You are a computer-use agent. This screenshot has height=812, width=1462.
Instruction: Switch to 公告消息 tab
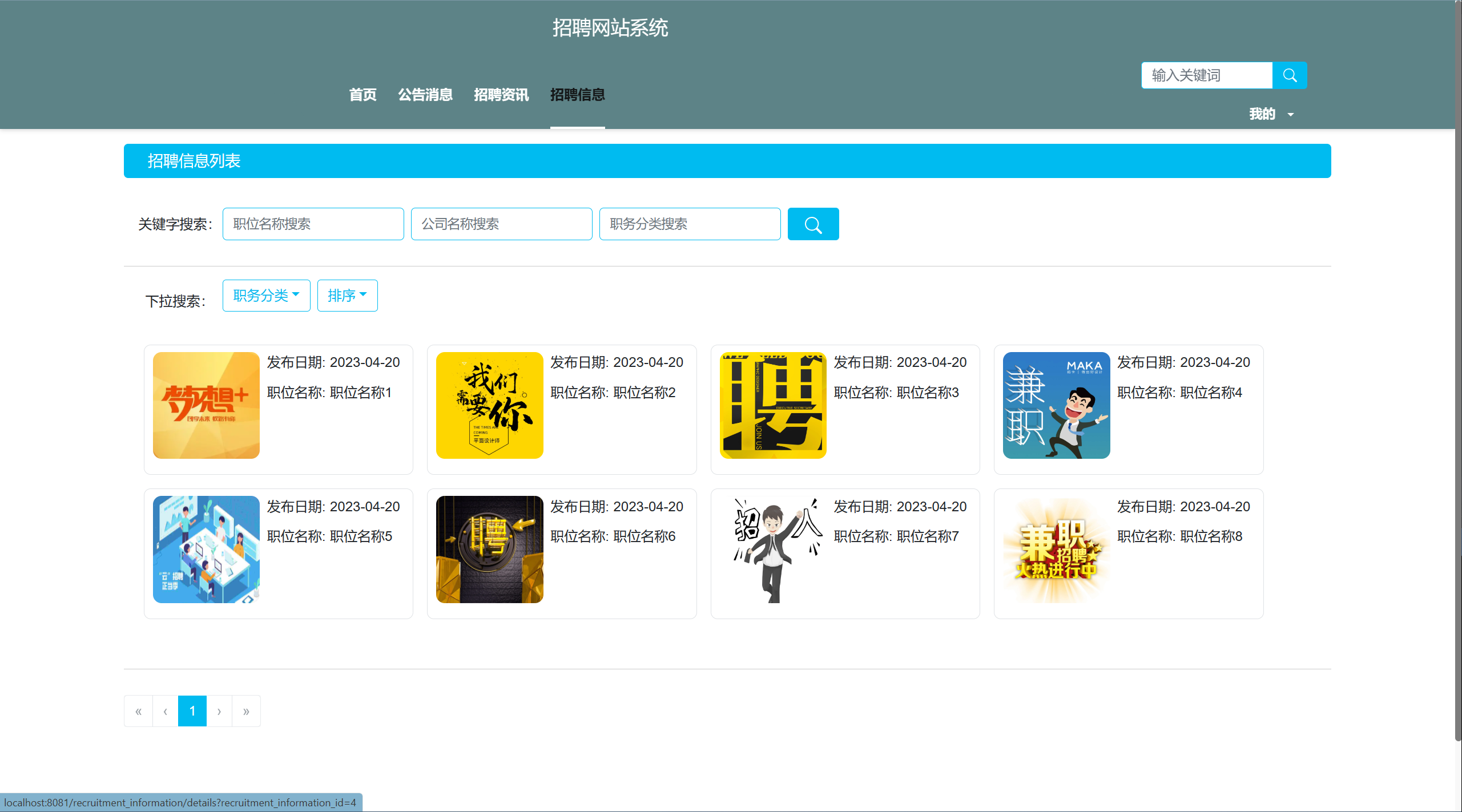tap(425, 95)
